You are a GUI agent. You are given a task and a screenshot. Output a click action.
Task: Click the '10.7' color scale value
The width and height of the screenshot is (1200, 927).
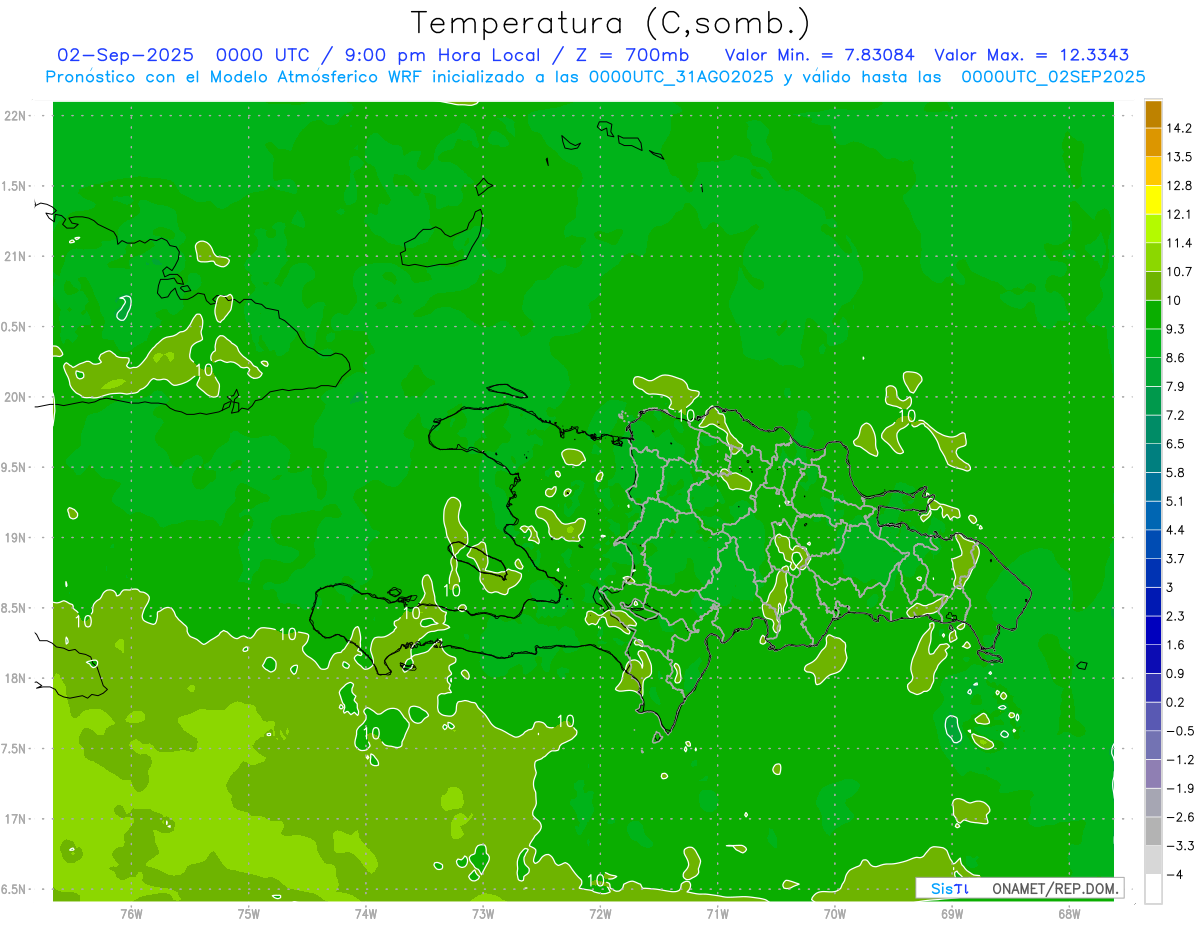(x=1179, y=272)
